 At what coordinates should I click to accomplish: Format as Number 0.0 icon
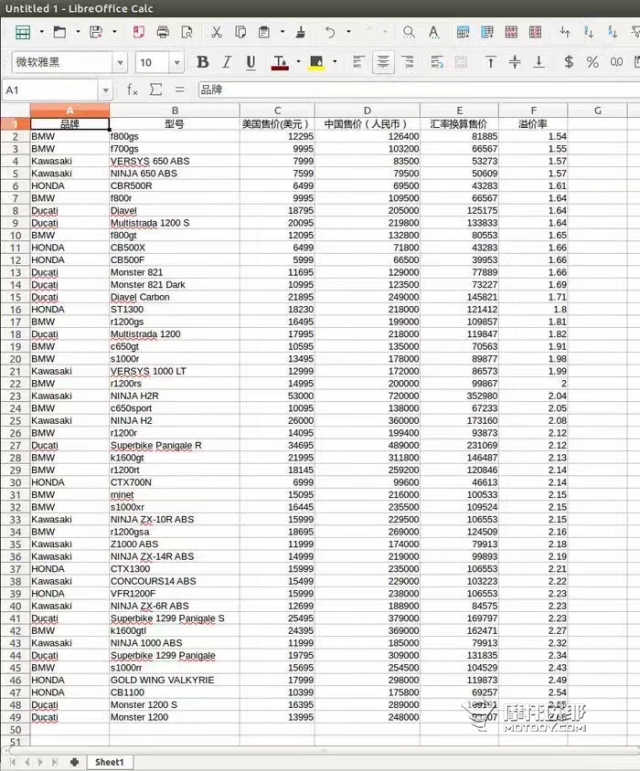(616, 62)
